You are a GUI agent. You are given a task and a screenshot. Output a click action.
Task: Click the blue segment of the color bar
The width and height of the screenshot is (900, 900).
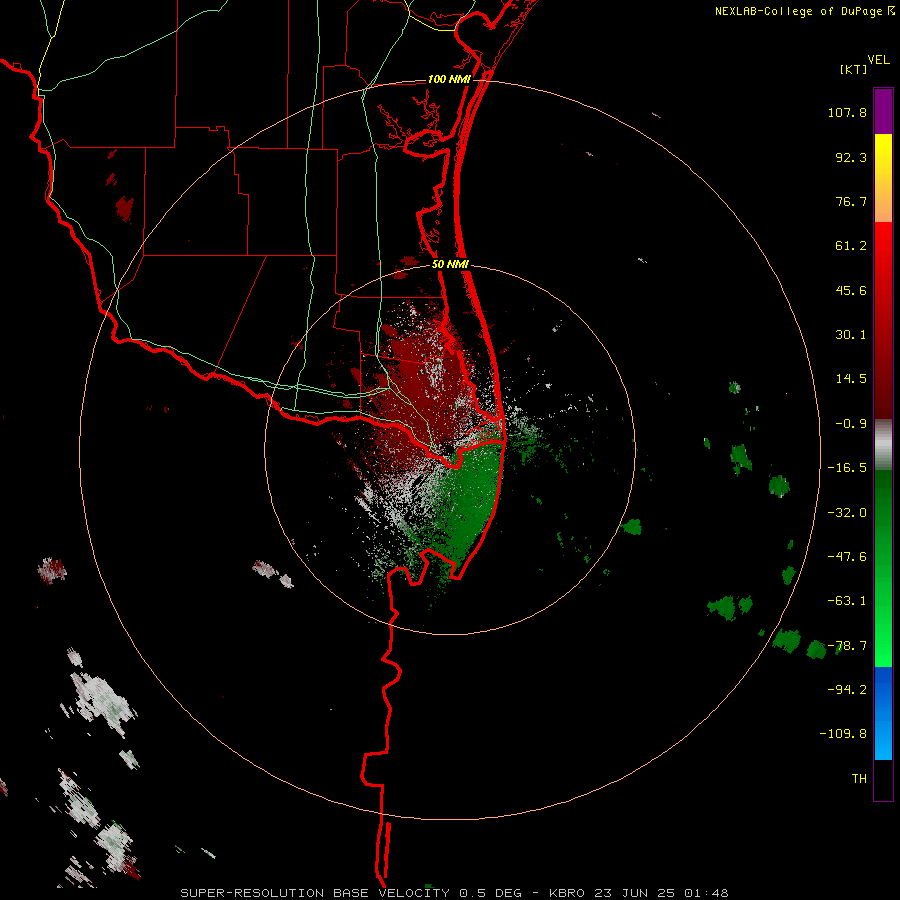pyautogui.click(x=883, y=713)
